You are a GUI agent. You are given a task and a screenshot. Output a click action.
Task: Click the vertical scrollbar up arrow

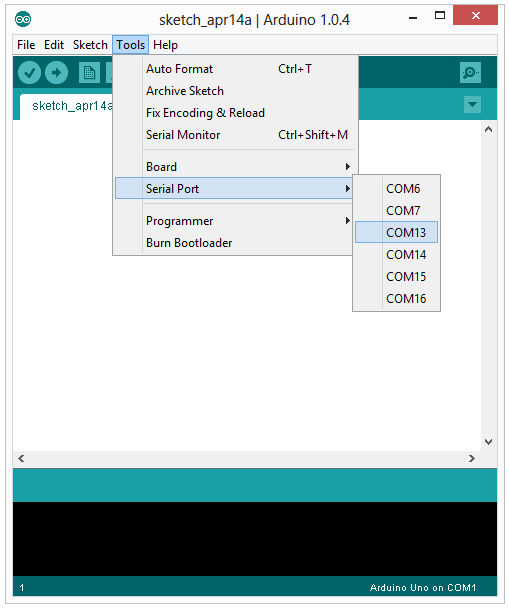click(x=489, y=129)
